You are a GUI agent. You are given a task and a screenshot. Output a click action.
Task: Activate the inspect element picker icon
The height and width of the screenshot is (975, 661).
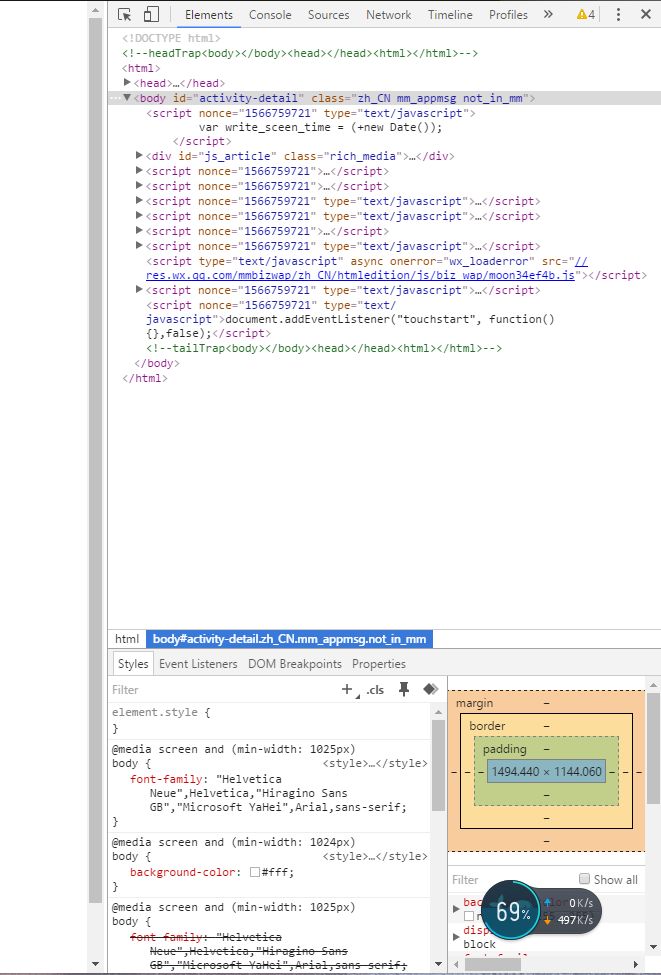(125, 15)
